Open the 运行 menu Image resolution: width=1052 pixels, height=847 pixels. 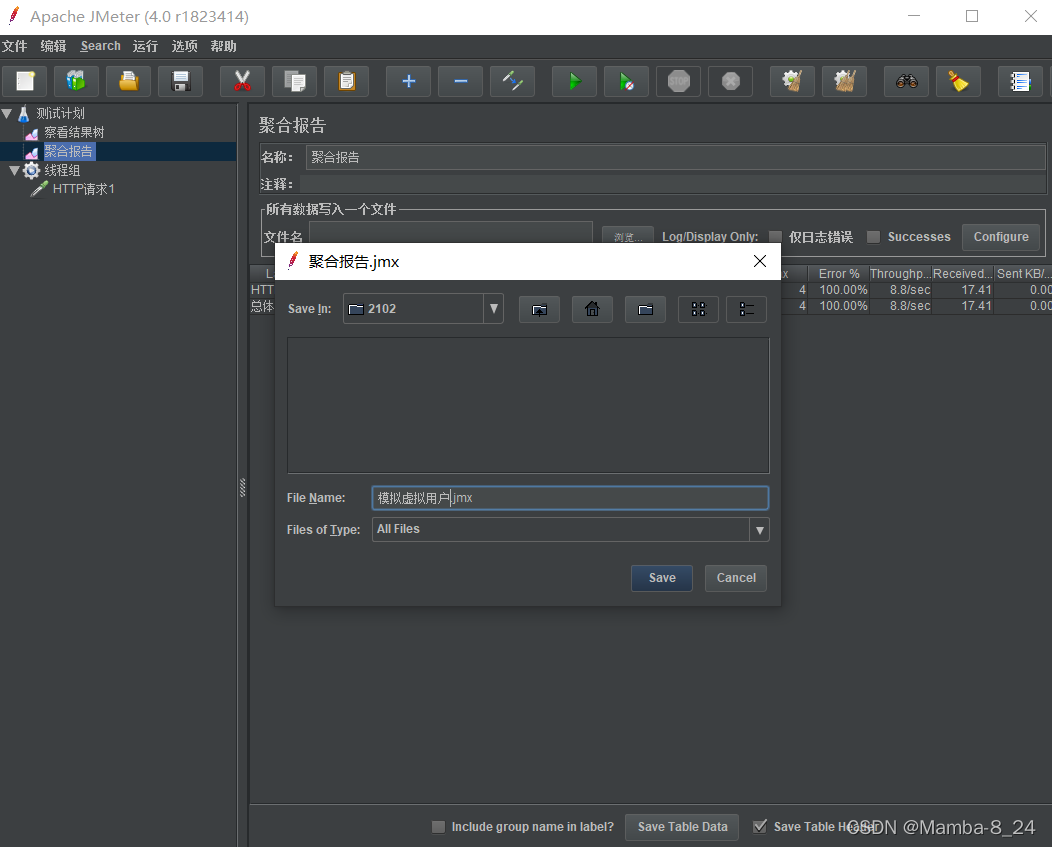145,46
